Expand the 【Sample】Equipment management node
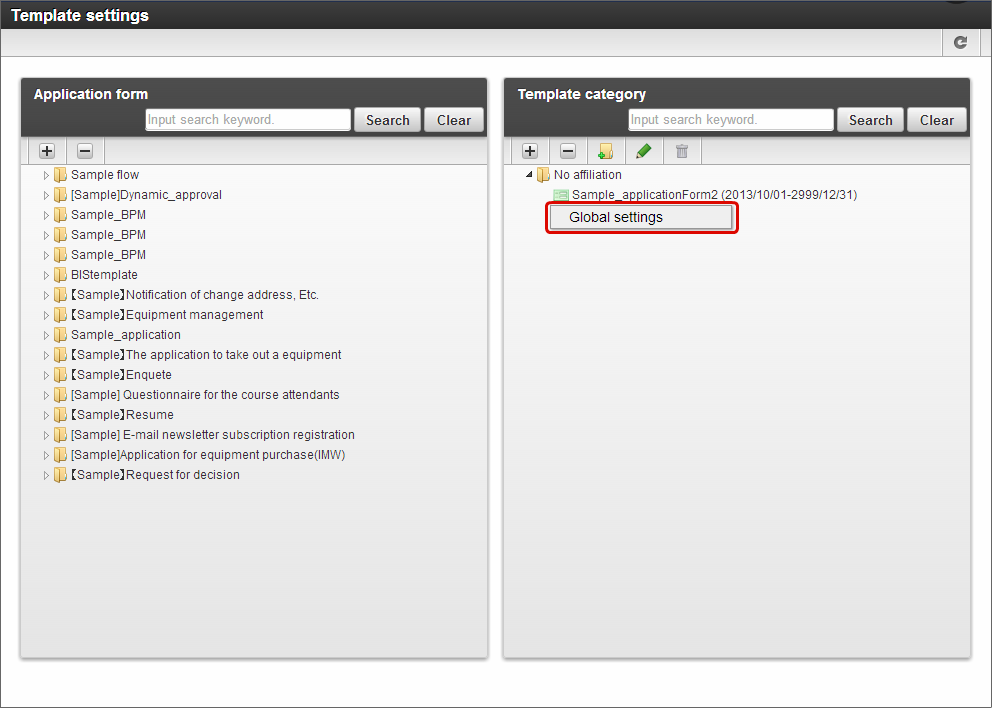 pos(46,315)
